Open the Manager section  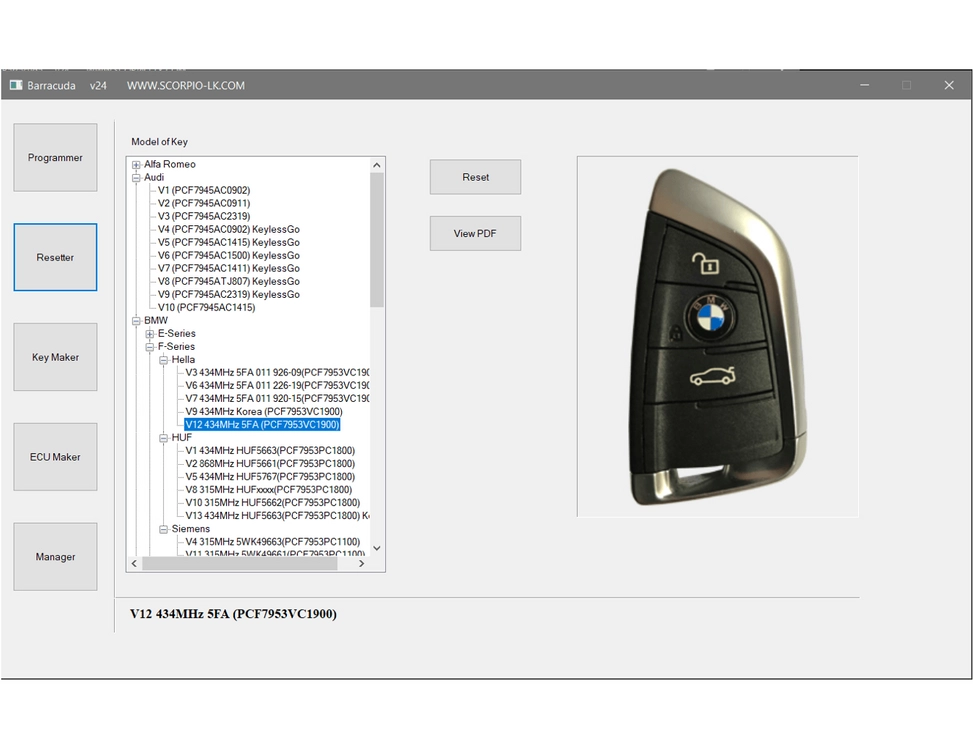(55, 556)
